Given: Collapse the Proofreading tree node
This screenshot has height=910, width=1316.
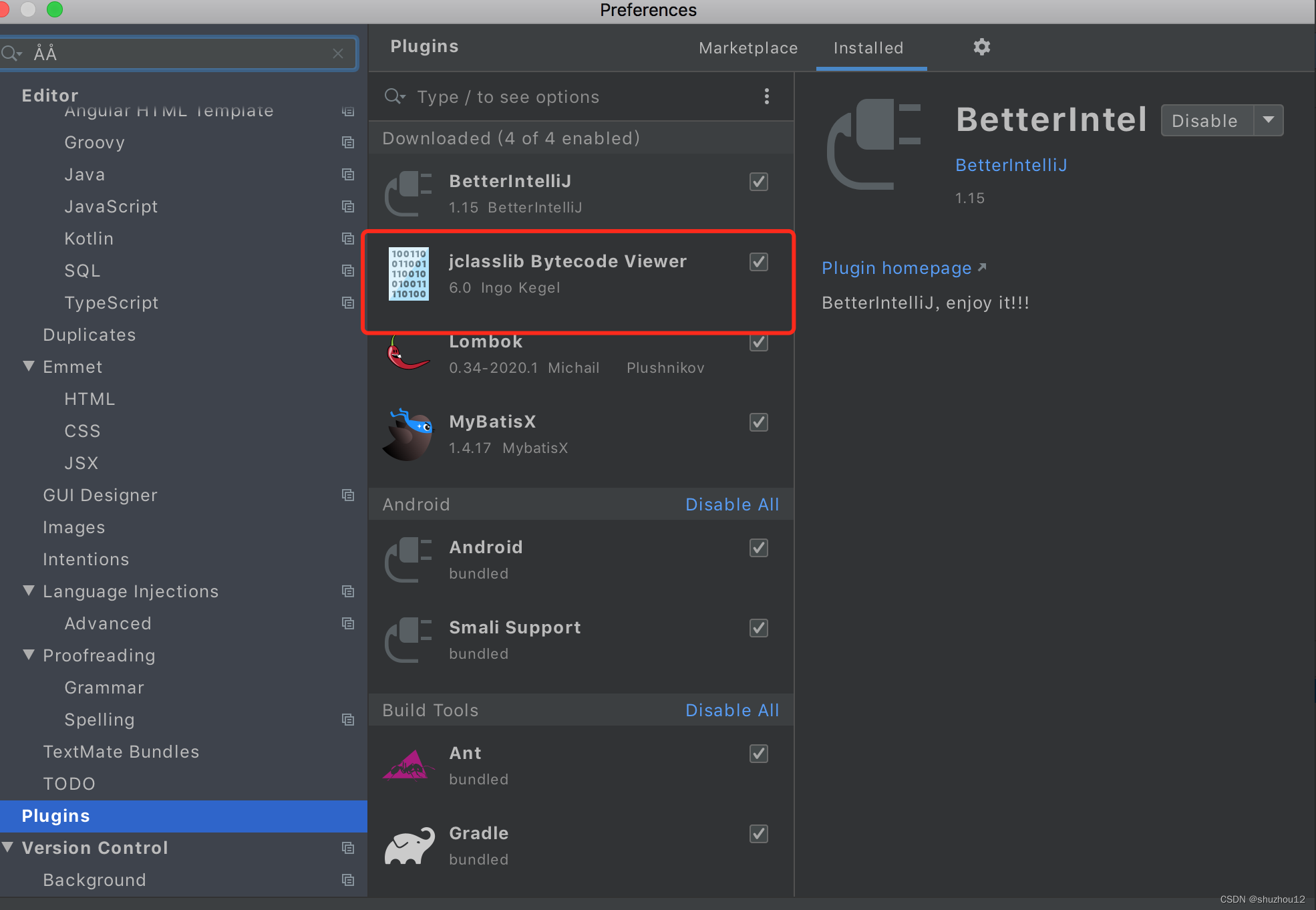Looking at the screenshot, I should 29,655.
